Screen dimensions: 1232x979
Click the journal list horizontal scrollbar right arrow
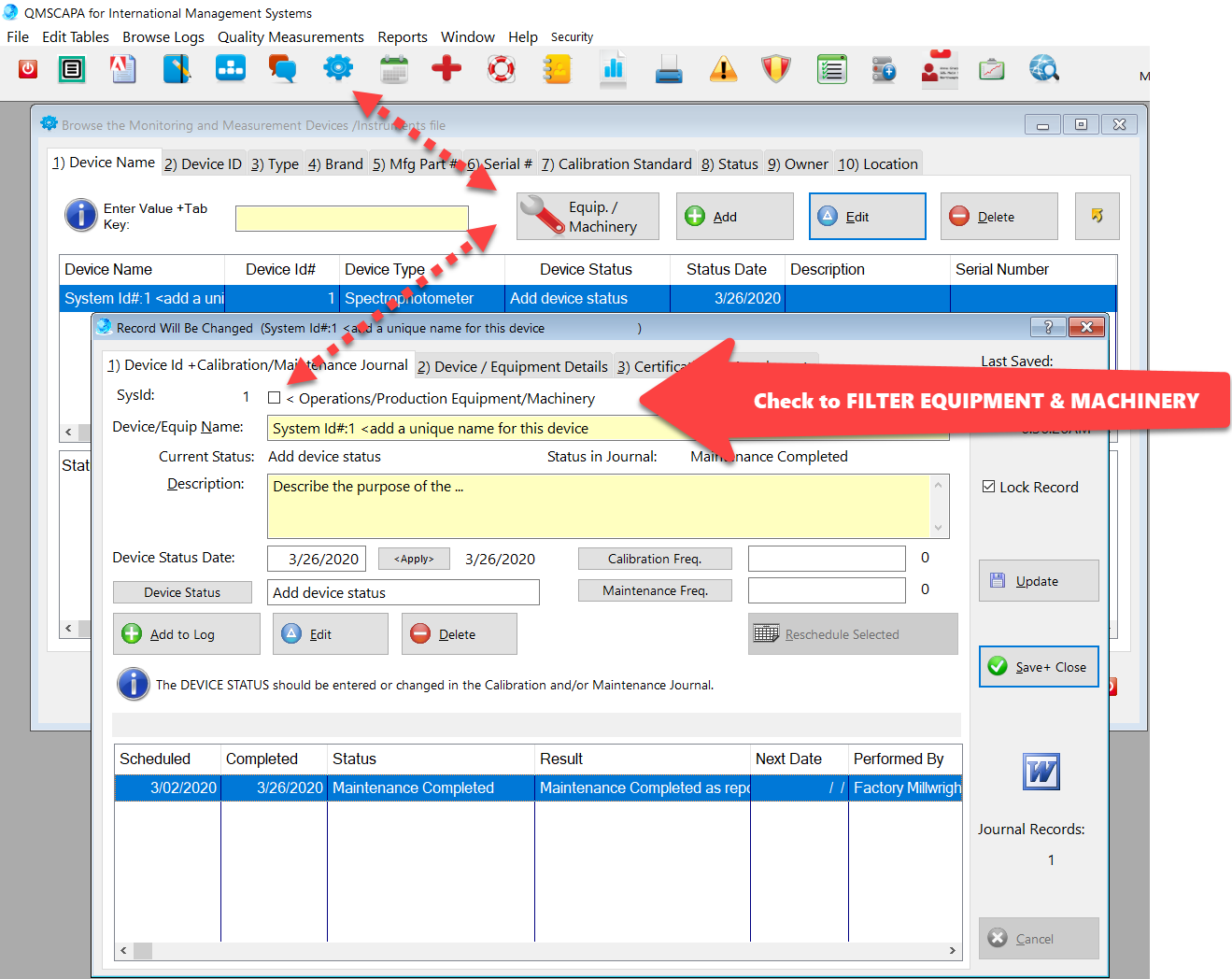952,951
